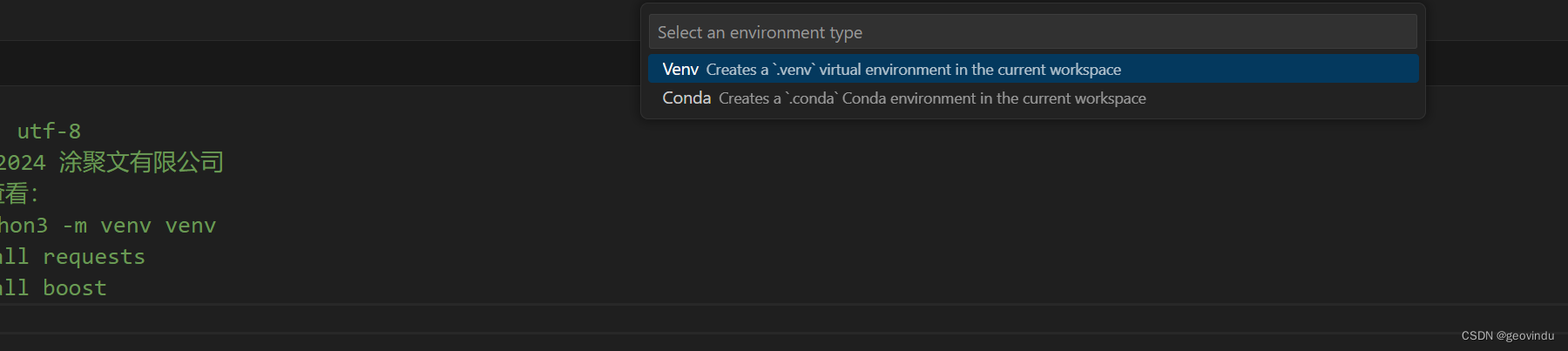Select the Venv environment option
The image size is (1568, 351).
coord(1032,69)
